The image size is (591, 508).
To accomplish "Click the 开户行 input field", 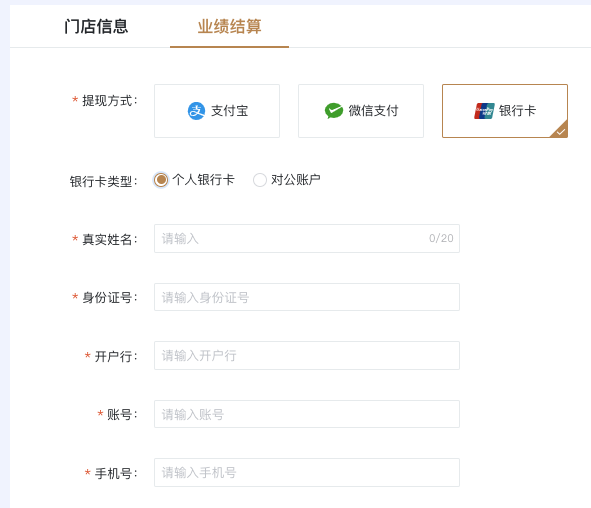I will tap(307, 355).
